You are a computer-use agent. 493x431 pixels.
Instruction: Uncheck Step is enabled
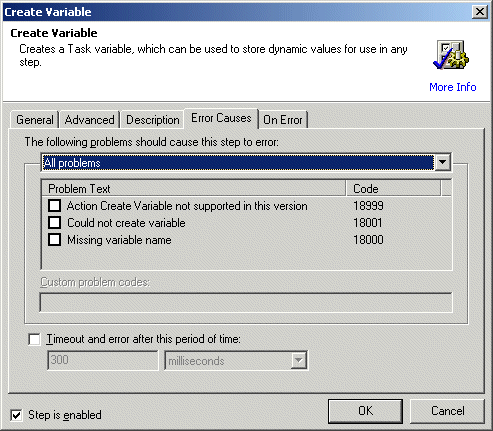[16, 415]
